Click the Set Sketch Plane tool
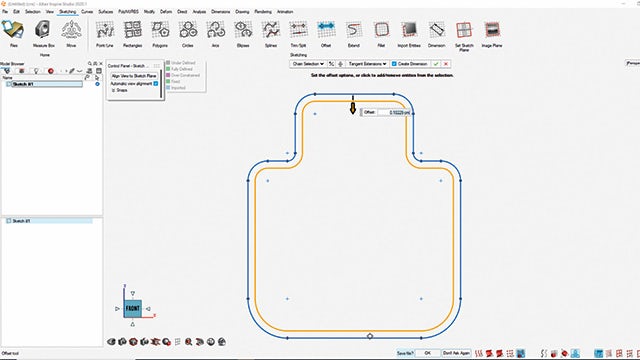The height and width of the screenshot is (360, 640). pos(464,30)
